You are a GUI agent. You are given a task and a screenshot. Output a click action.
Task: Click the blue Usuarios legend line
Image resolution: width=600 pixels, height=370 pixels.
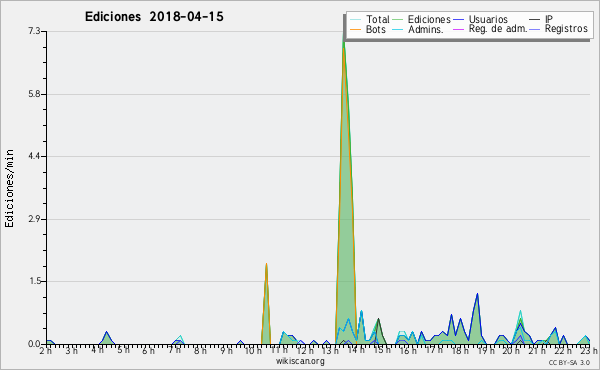(458, 20)
